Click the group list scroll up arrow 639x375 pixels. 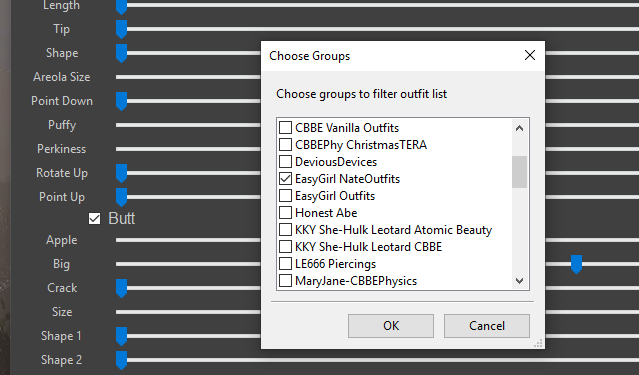(x=519, y=128)
